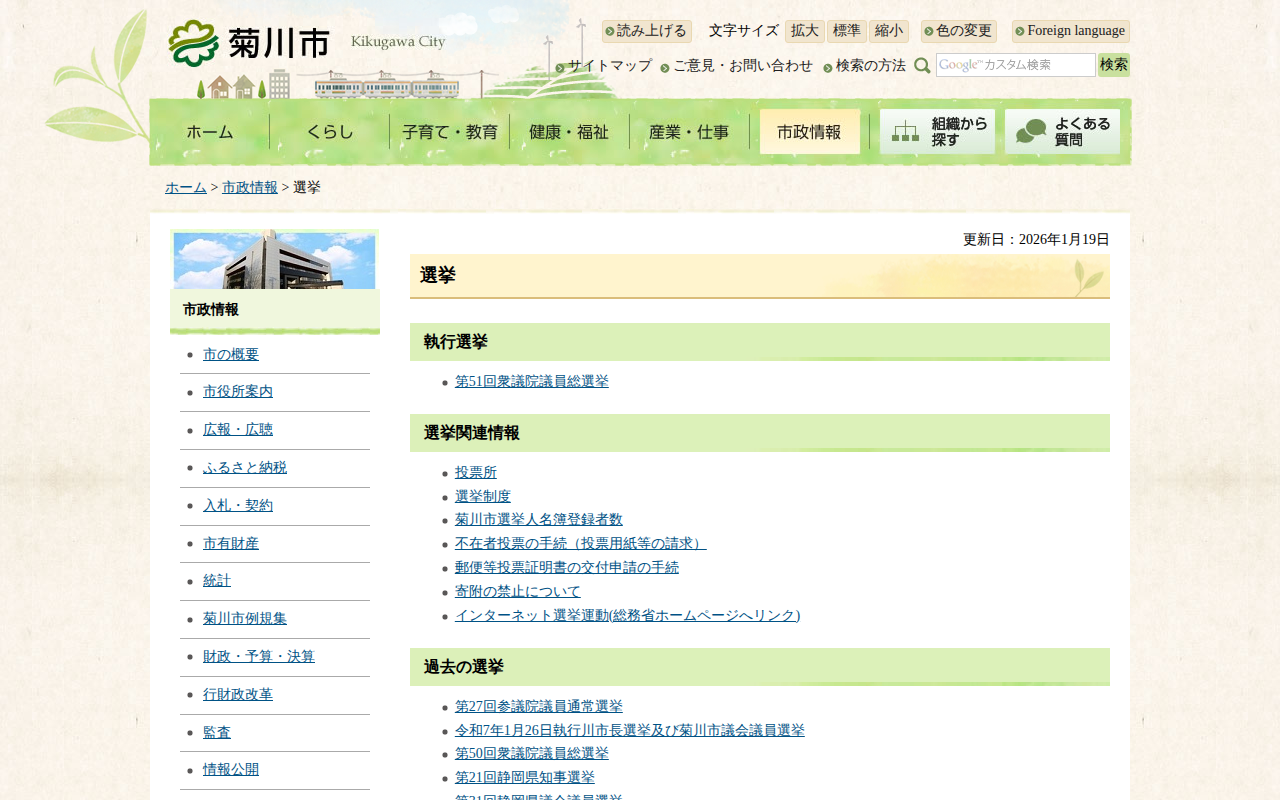
Task: Reset text size with 標準
Action: point(847,31)
